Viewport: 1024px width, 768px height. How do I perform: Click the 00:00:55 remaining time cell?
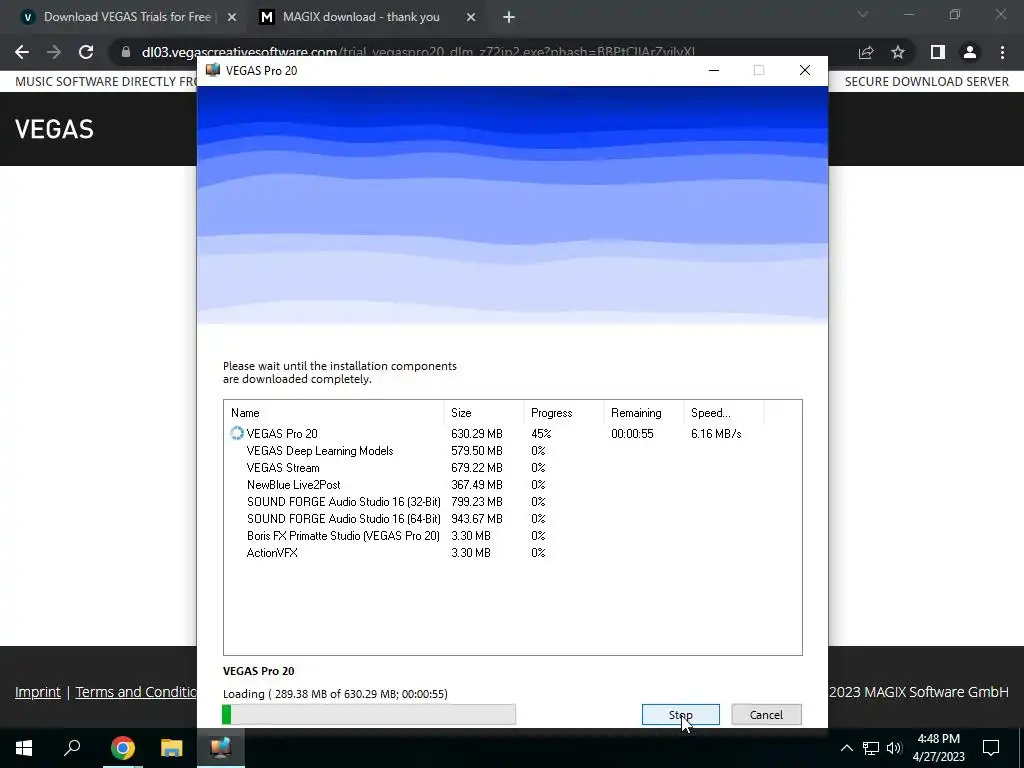tap(632, 434)
